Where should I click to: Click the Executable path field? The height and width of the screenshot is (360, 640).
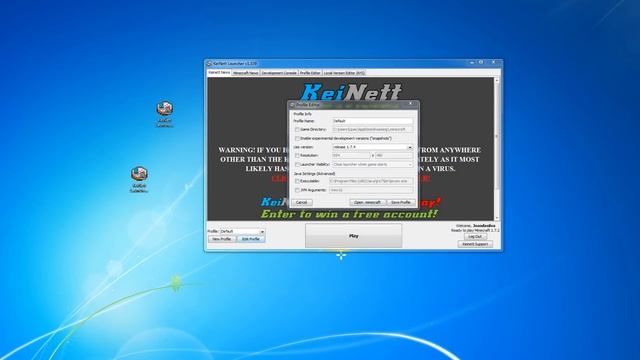(371, 181)
